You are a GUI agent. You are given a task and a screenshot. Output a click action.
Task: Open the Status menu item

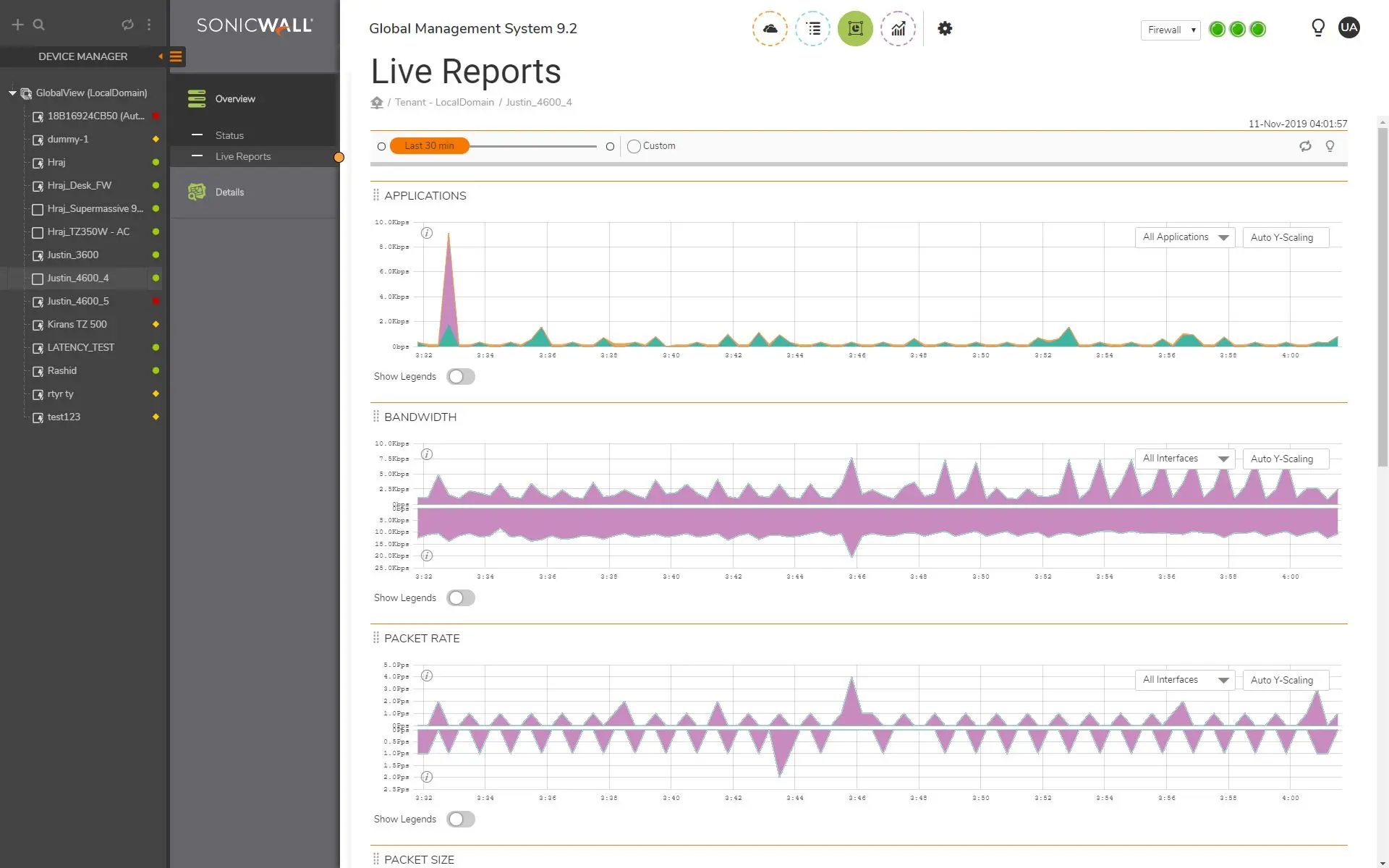229,135
